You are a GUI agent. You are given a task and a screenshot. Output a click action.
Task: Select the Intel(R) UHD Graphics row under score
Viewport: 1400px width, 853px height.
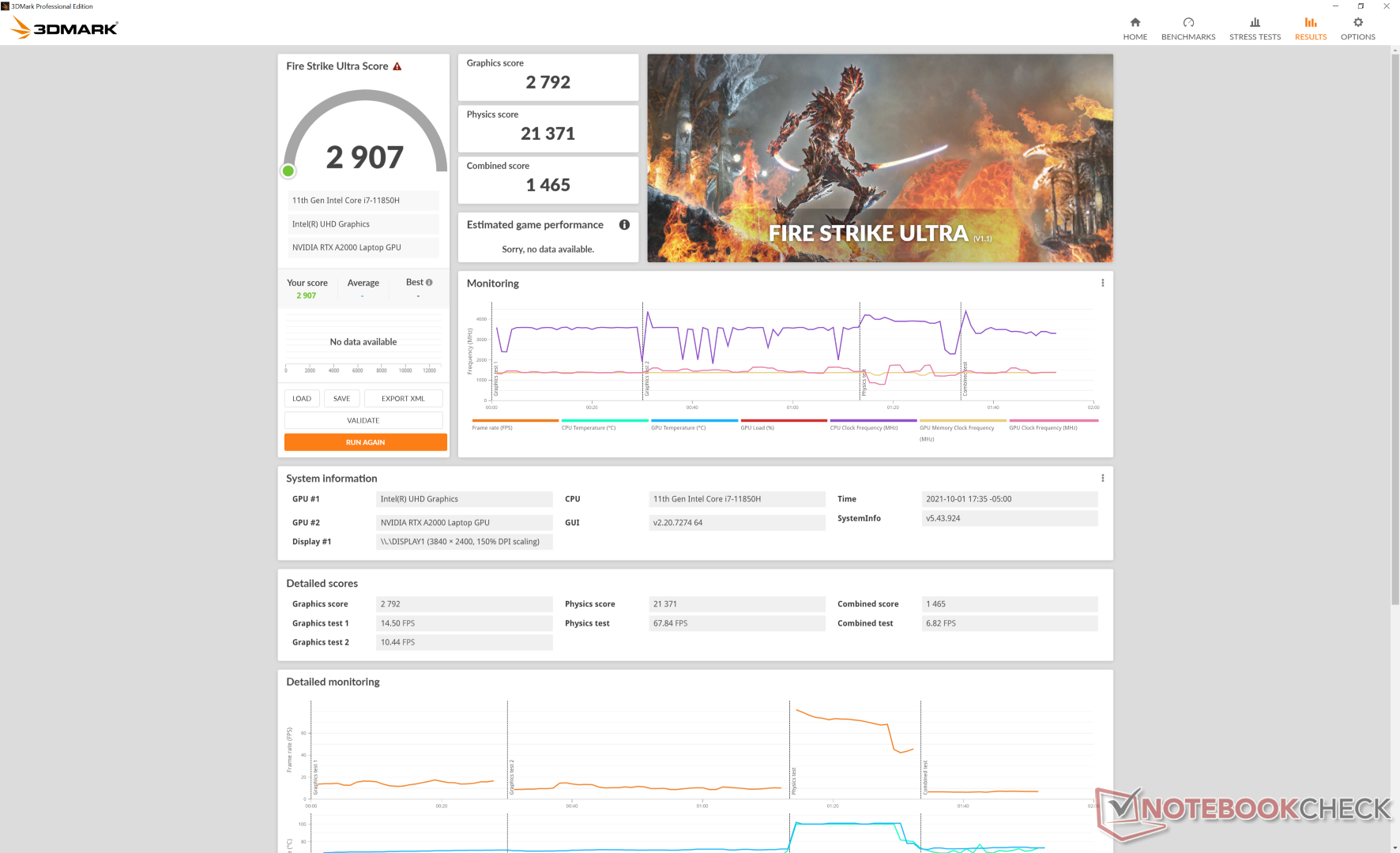[363, 224]
